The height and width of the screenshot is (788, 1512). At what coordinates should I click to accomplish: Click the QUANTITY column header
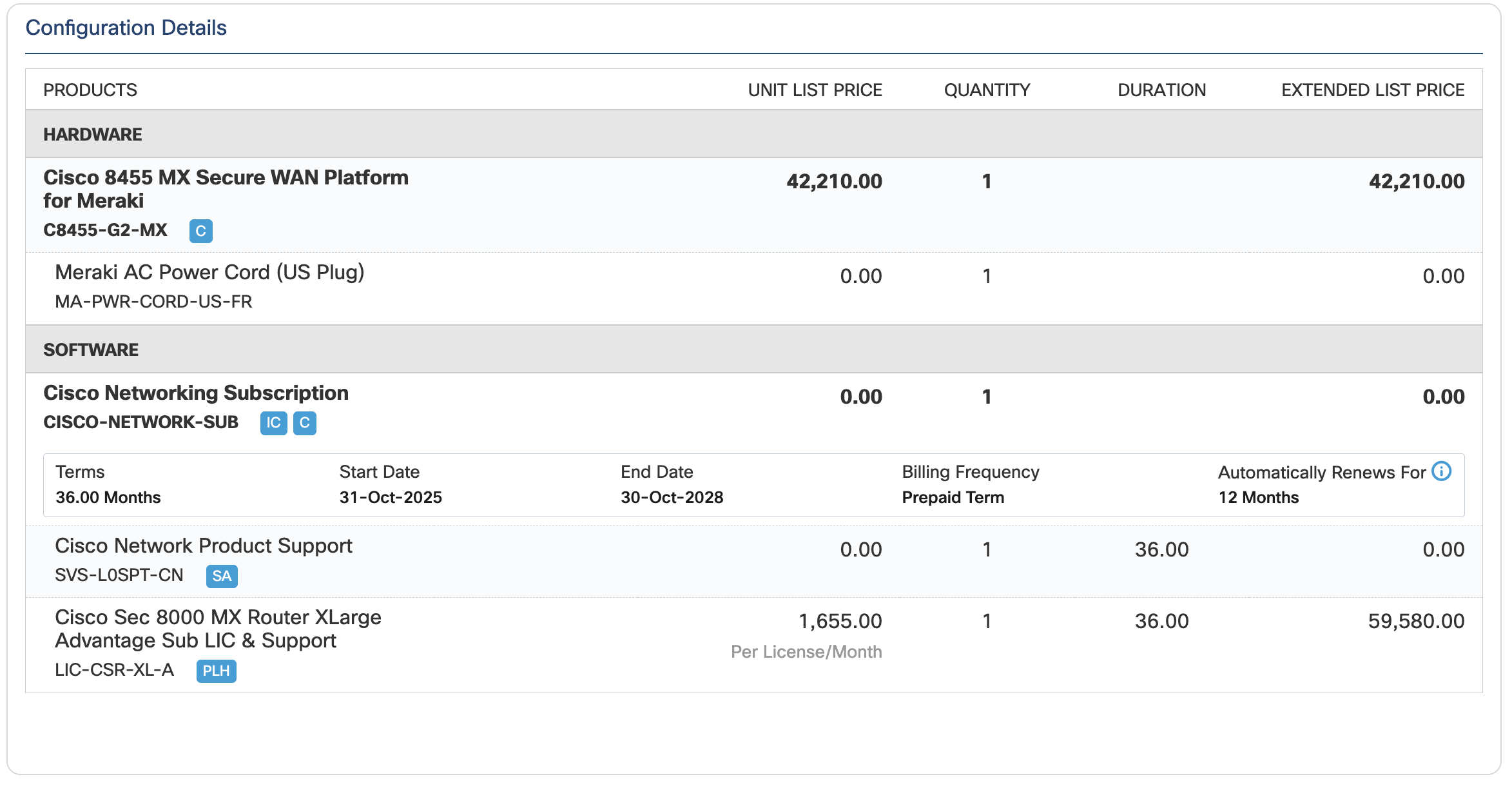pos(987,90)
